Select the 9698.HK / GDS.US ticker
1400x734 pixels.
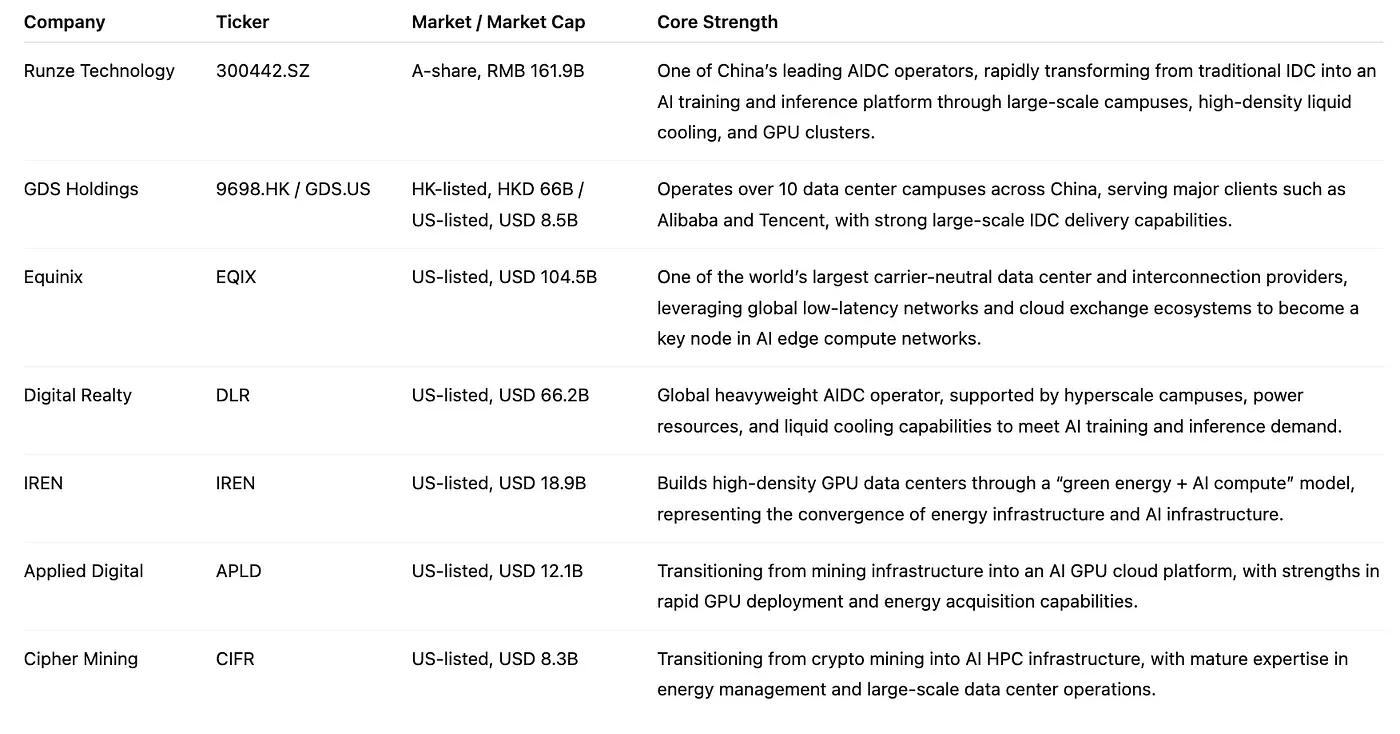pyautogui.click(x=293, y=189)
